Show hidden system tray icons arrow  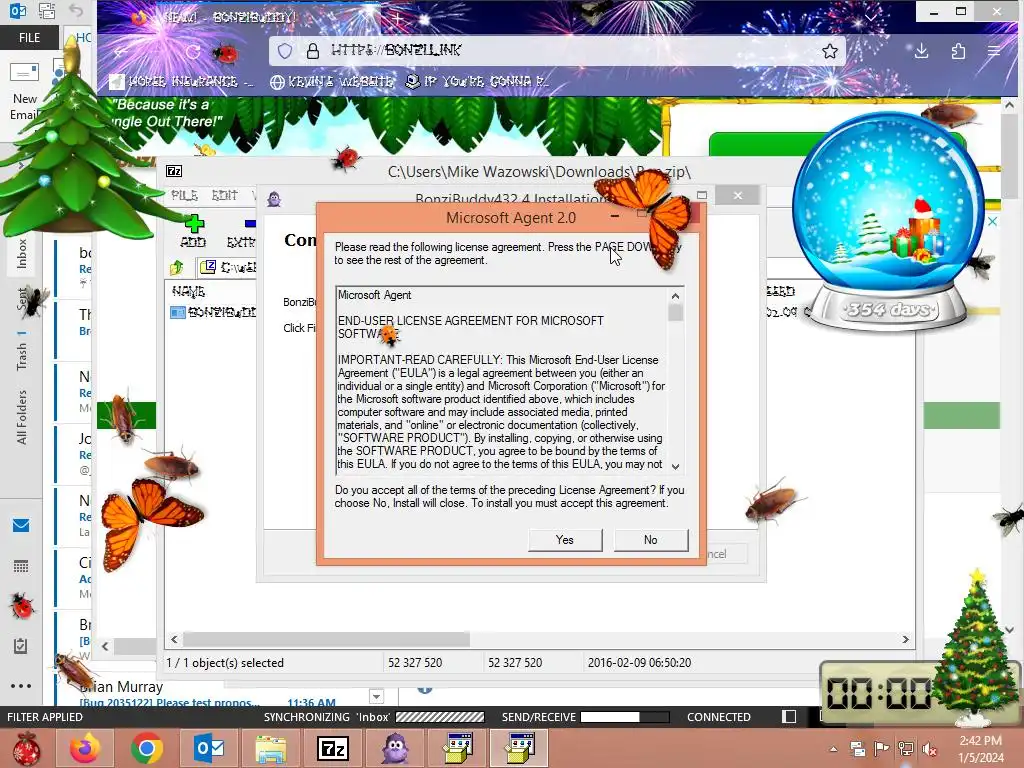(834, 749)
